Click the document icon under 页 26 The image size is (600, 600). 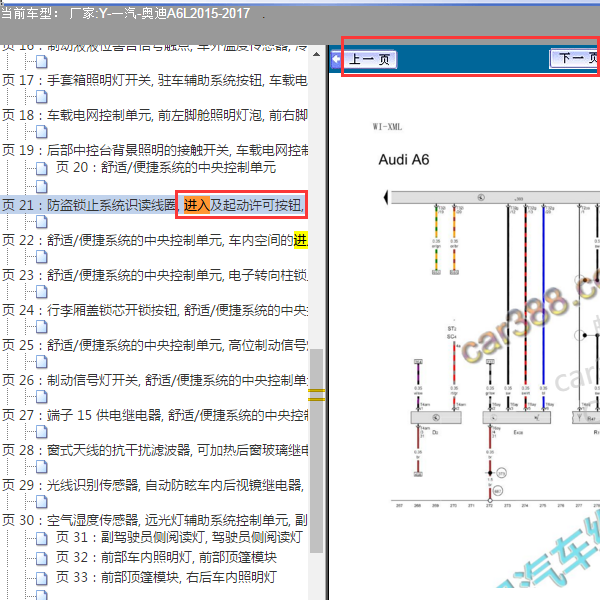(x=42, y=397)
